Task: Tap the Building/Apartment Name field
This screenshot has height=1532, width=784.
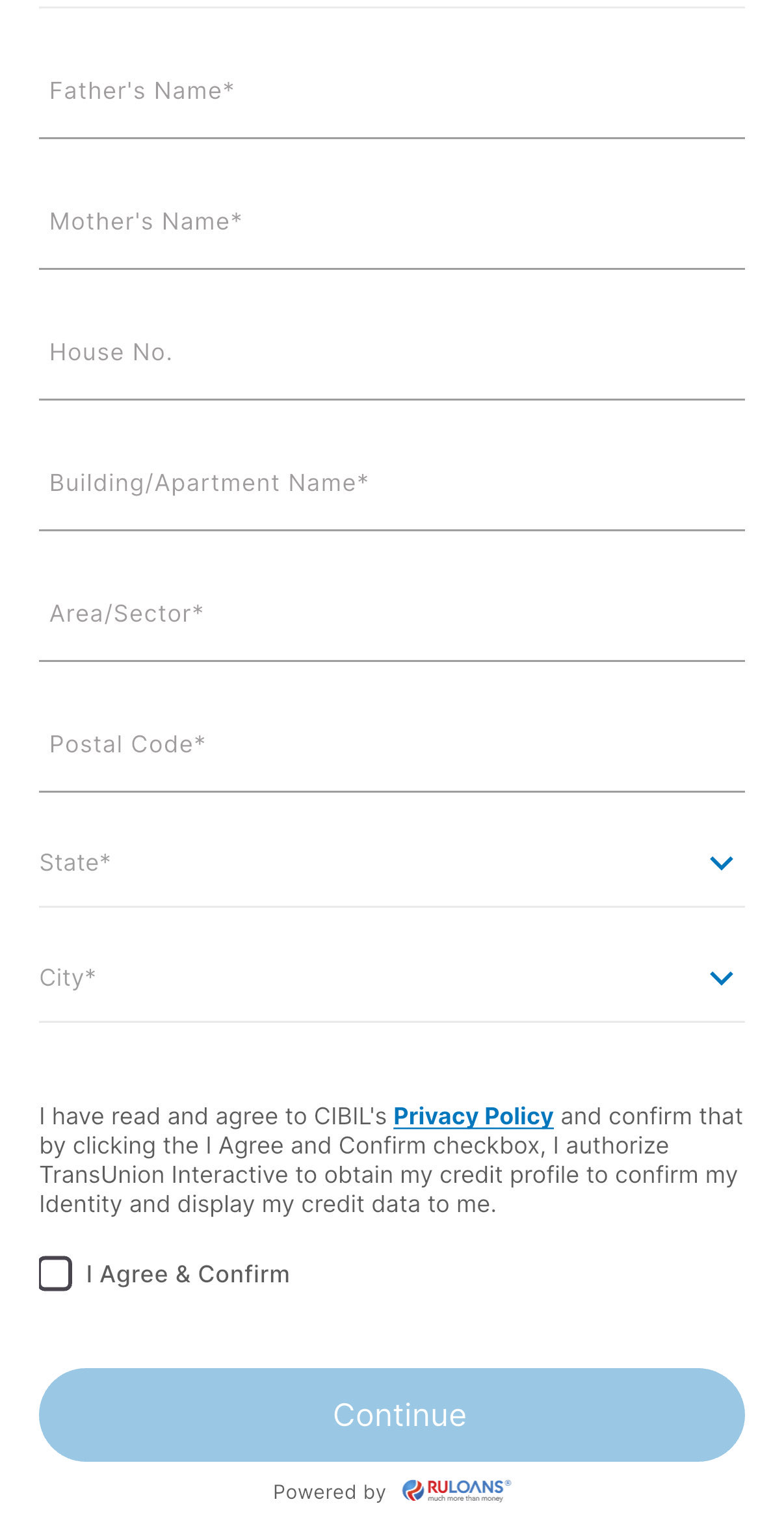Action: click(390, 484)
